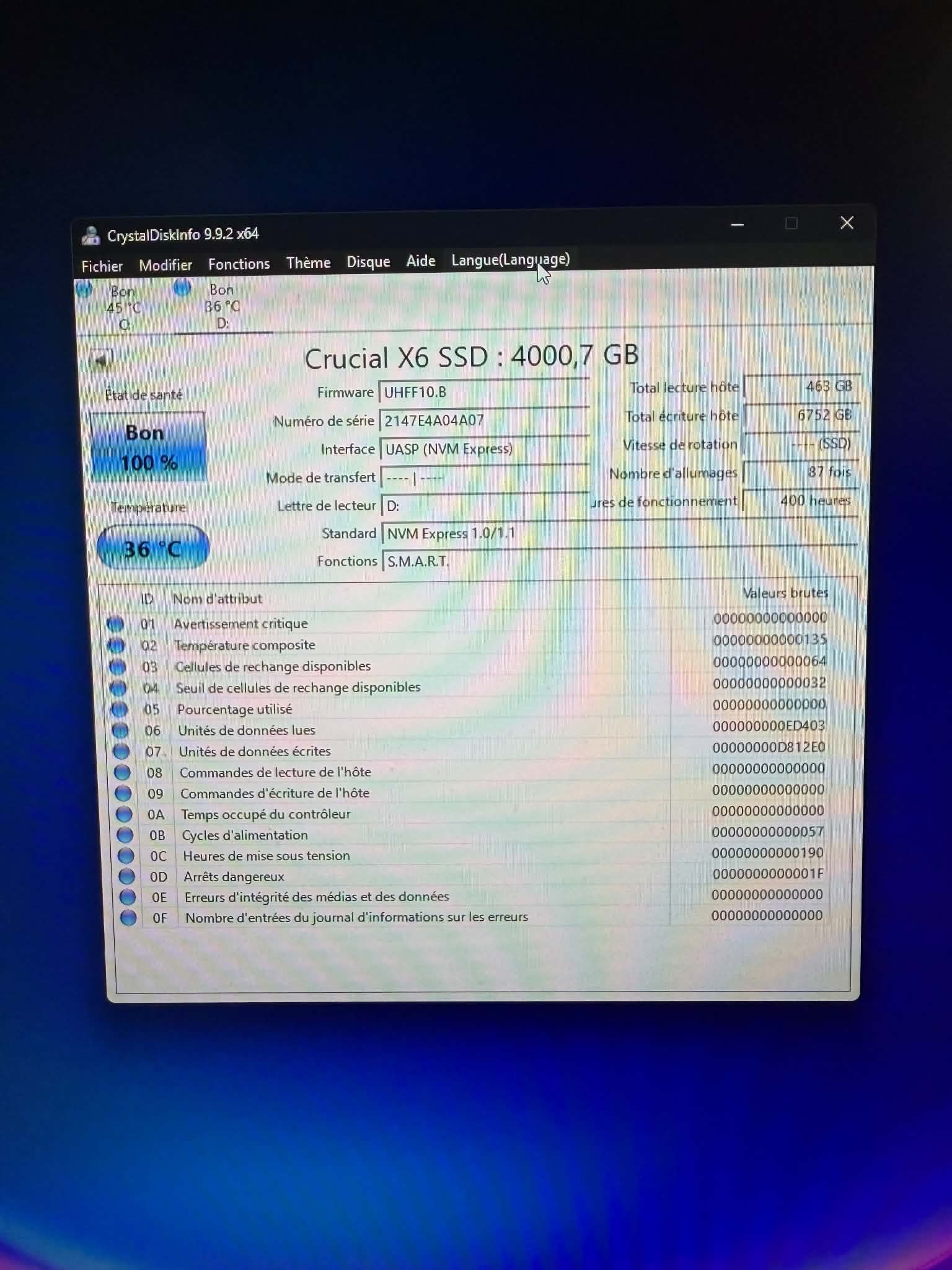
Task: Click the Mode de transfert field
Action: point(485,477)
